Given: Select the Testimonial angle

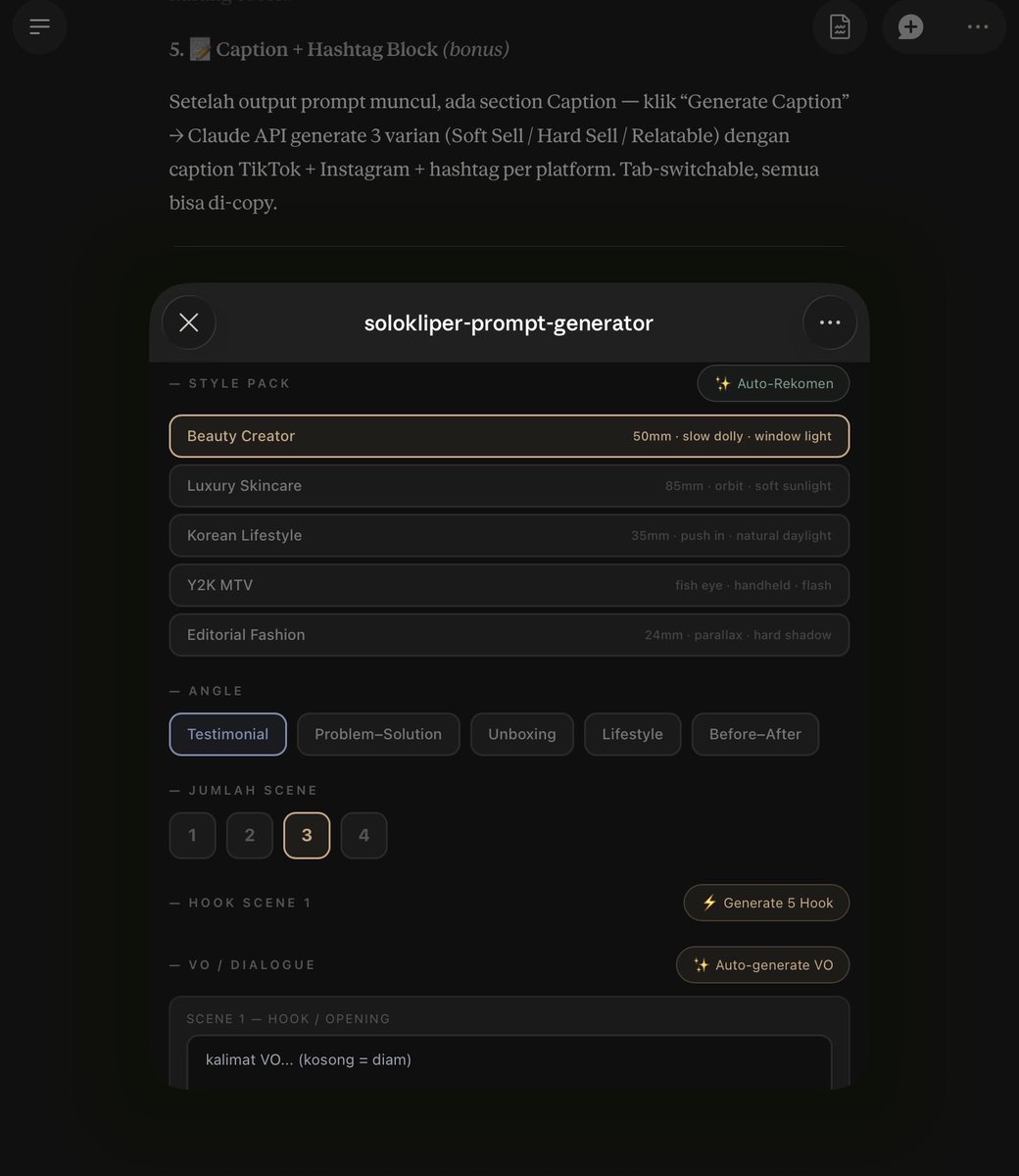Looking at the screenshot, I should pyautogui.click(x=228, y=734).
